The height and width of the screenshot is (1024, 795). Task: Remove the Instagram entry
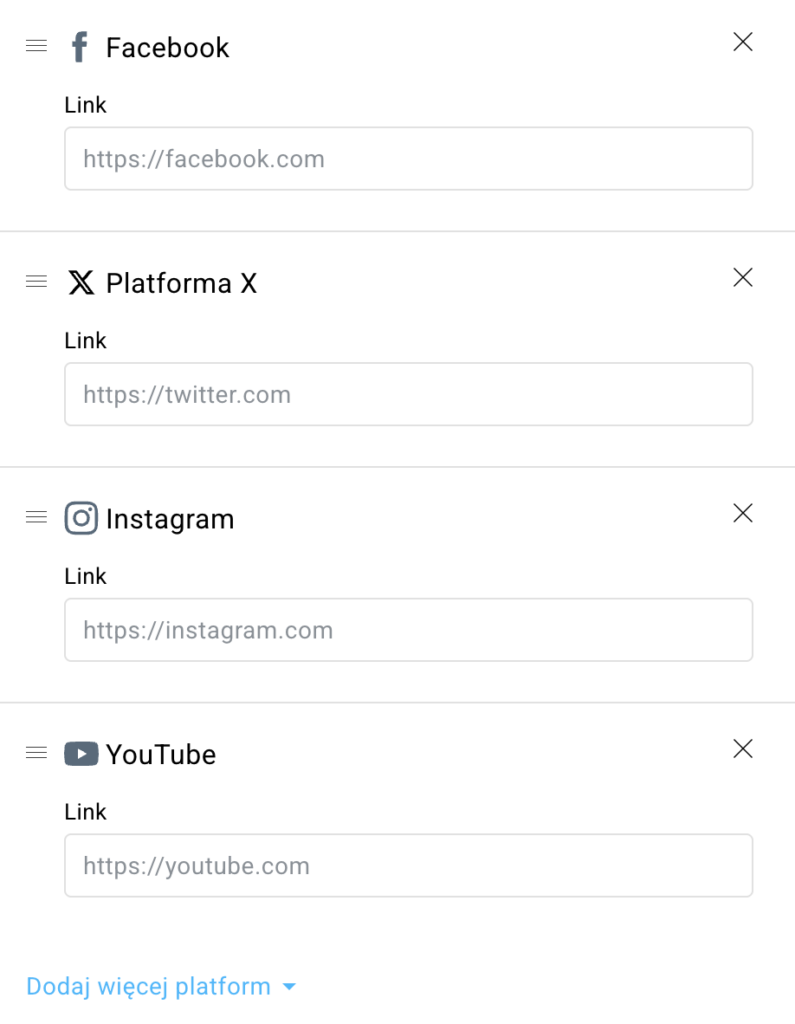coord(743,513)
